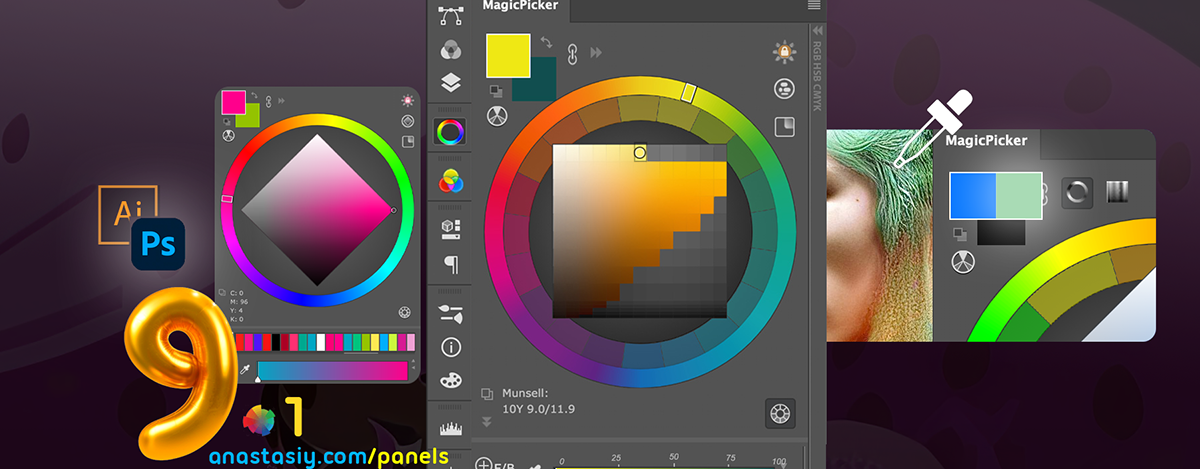Viewport: 1200px width, 469px height.
Task: Click the eyedropper beside the left gradient bar
Action: tap(244, 371)
